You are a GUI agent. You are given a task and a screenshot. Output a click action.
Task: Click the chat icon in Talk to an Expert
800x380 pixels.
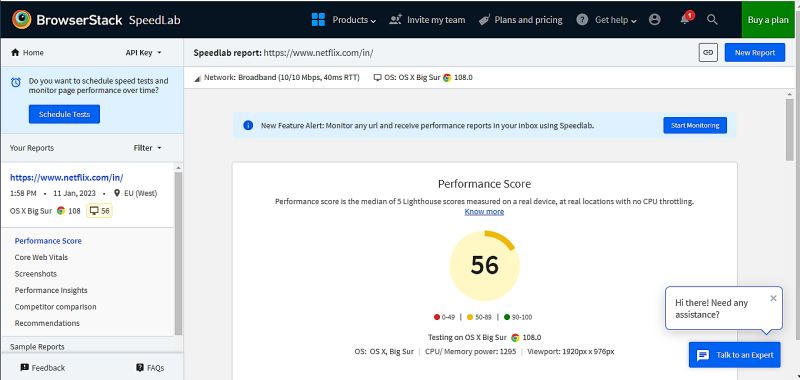pos(703,356)
